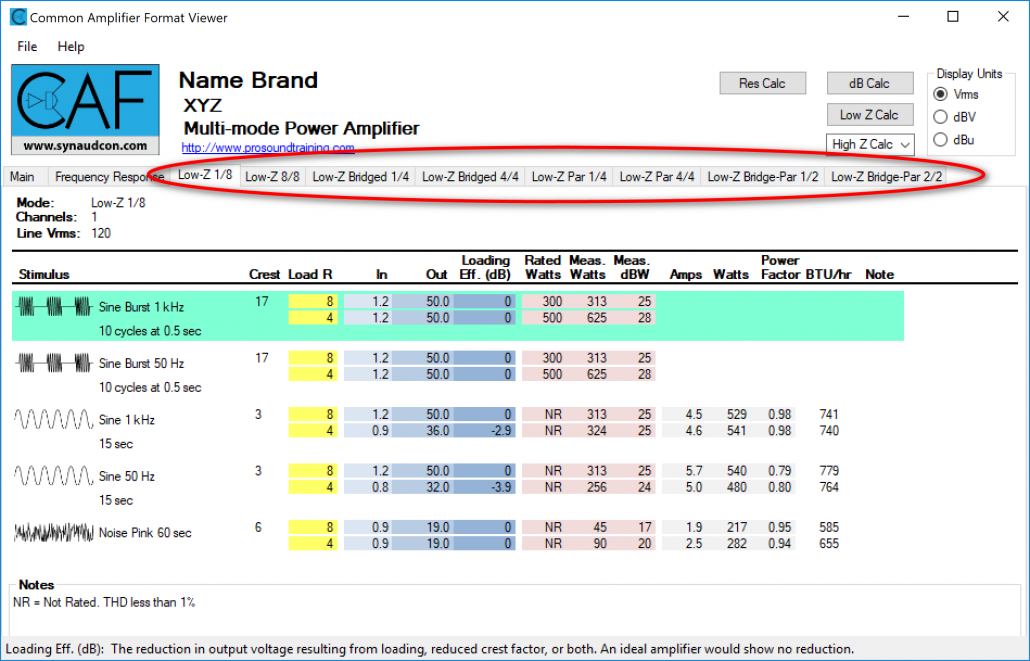Click the 8 ohm Load R cell for Sine Burst 1 kHz
1030x661 pixels.
(314, 301)
